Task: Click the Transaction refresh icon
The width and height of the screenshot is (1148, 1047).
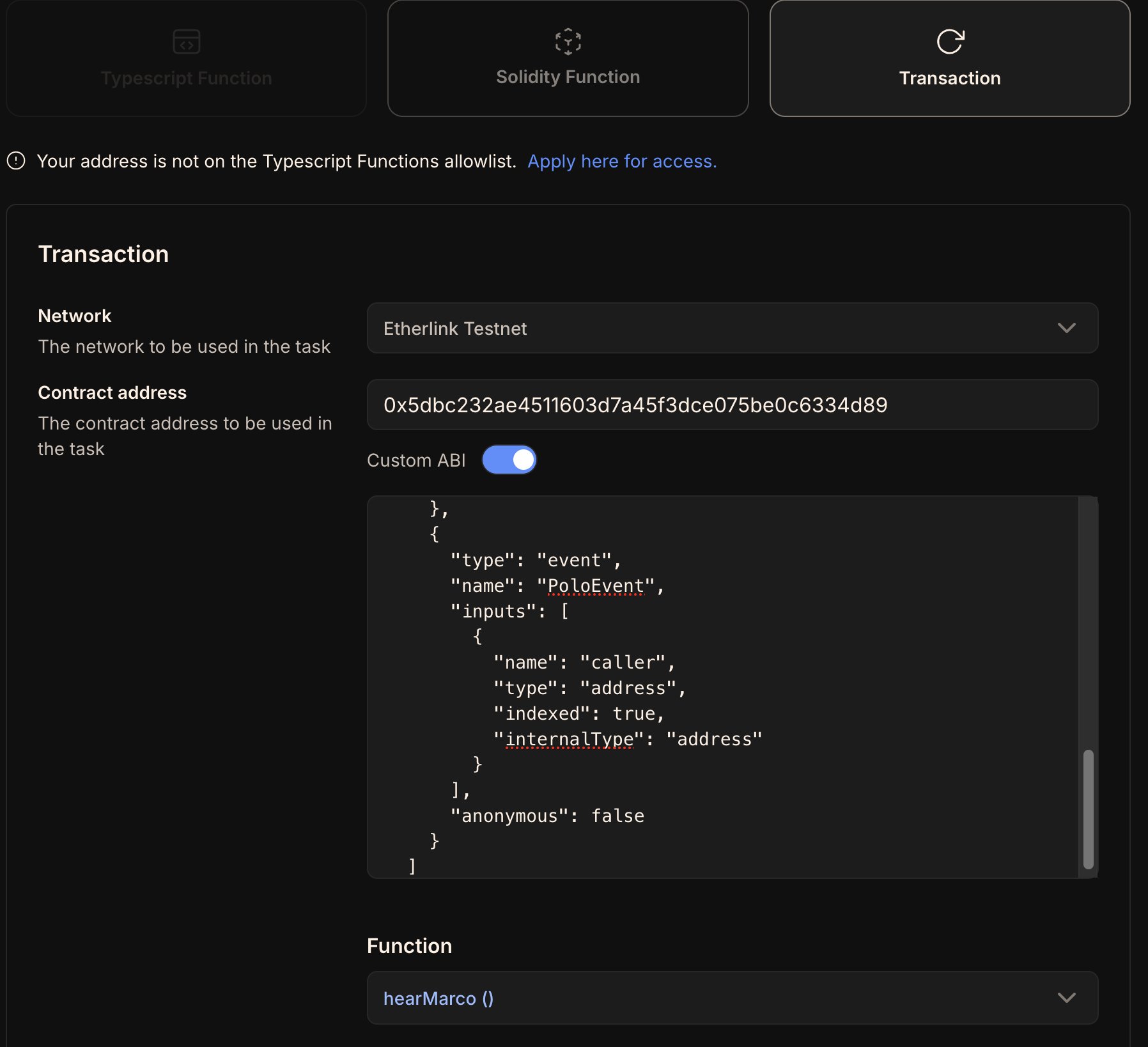Action: (950, 42)
